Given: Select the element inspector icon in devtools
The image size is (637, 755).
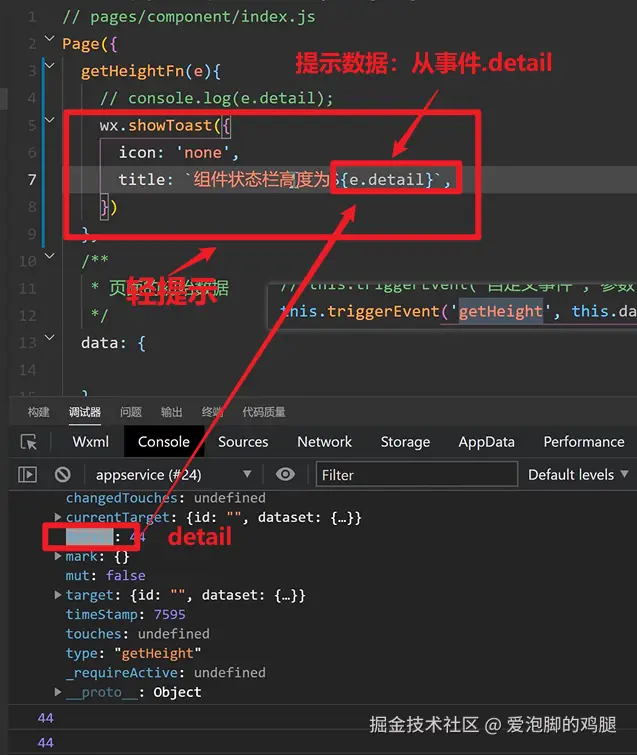Looking at the screenshot, I should 28,442.
